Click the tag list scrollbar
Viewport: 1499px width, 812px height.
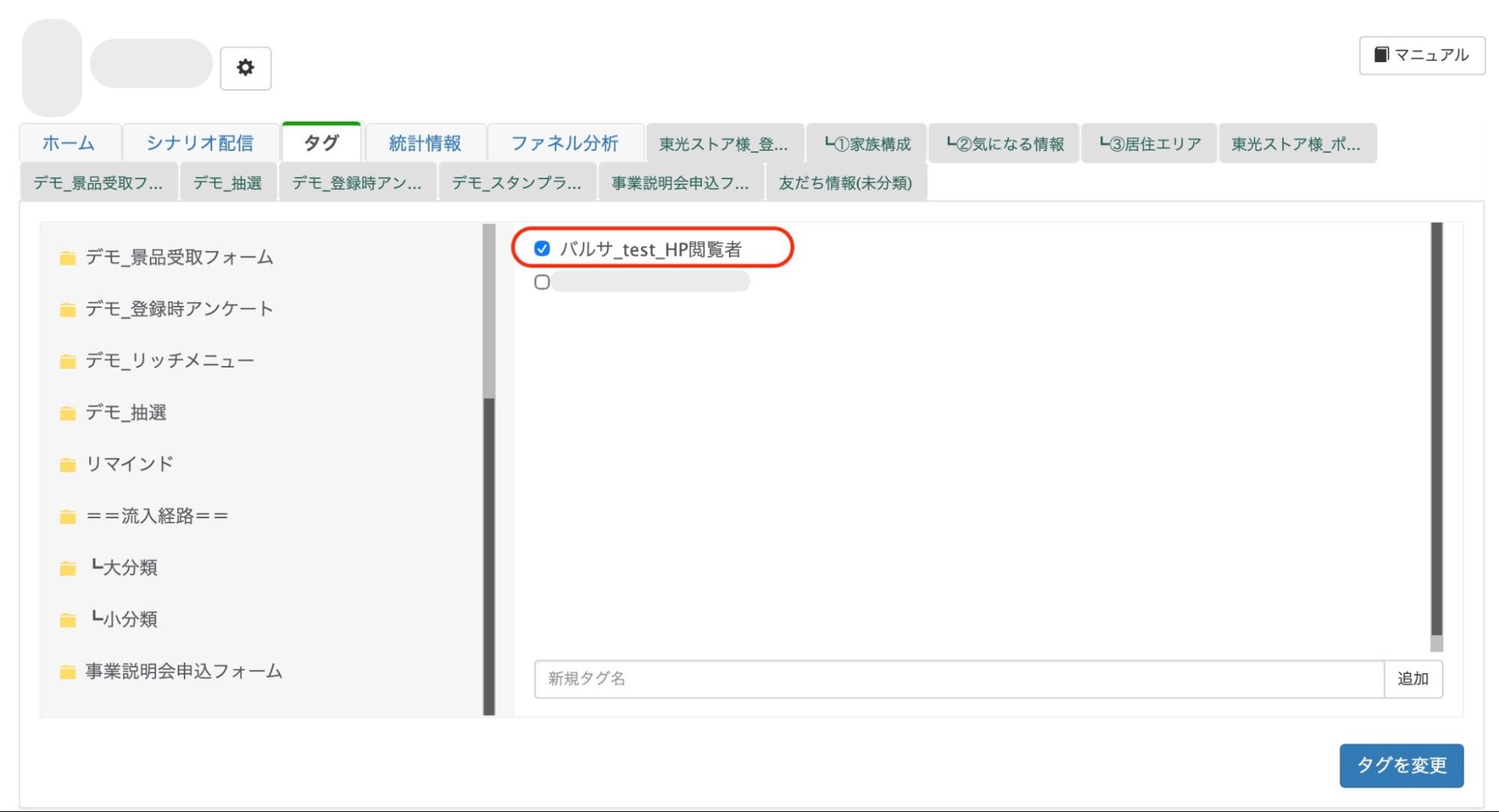[1436, 427]
